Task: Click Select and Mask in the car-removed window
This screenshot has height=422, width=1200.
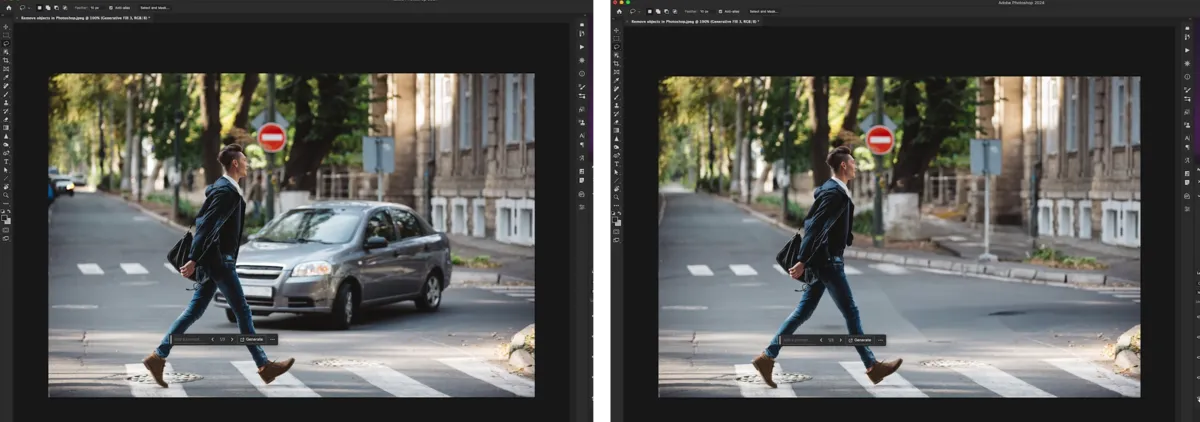Action: click(x=764, y=12)
